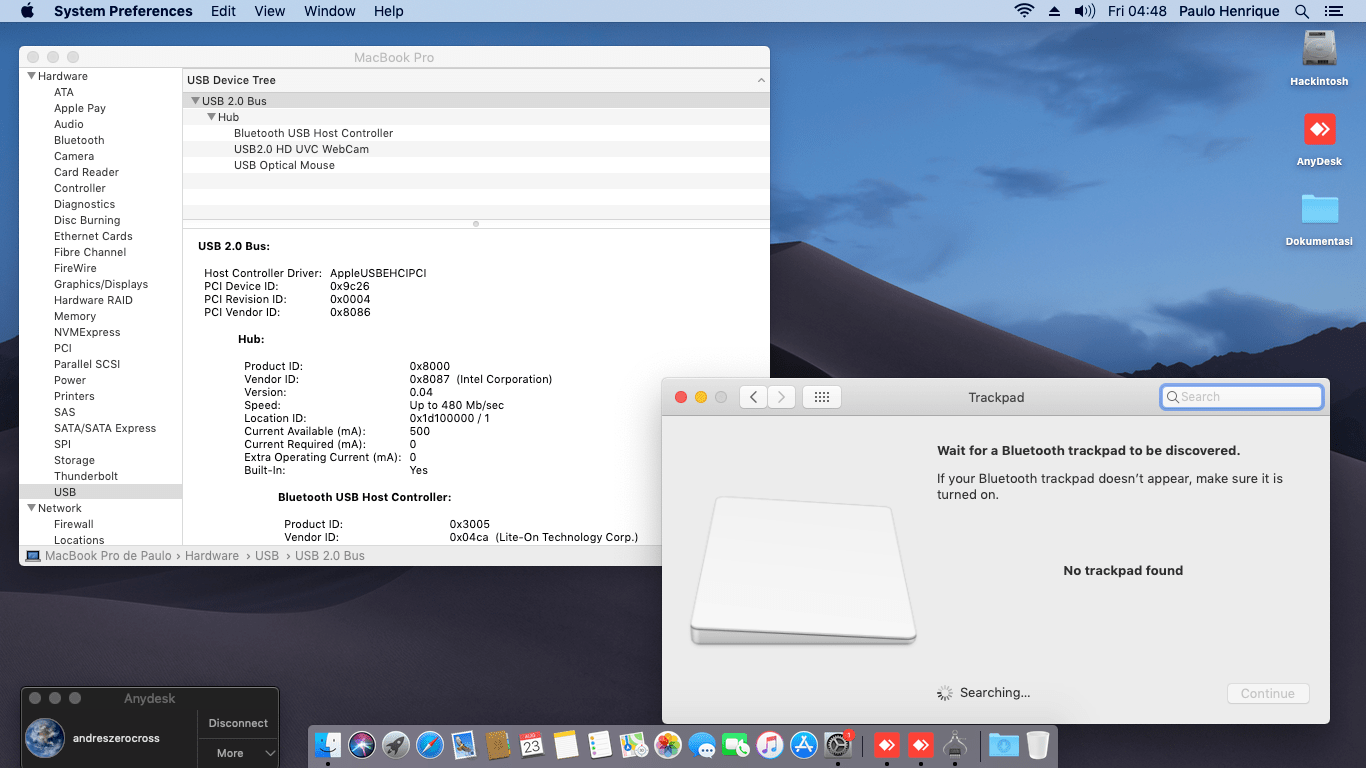Open Wi-Fi status menu
Image resolution: width=1366 pixels, height=768 pixels.
point(1024,11)
